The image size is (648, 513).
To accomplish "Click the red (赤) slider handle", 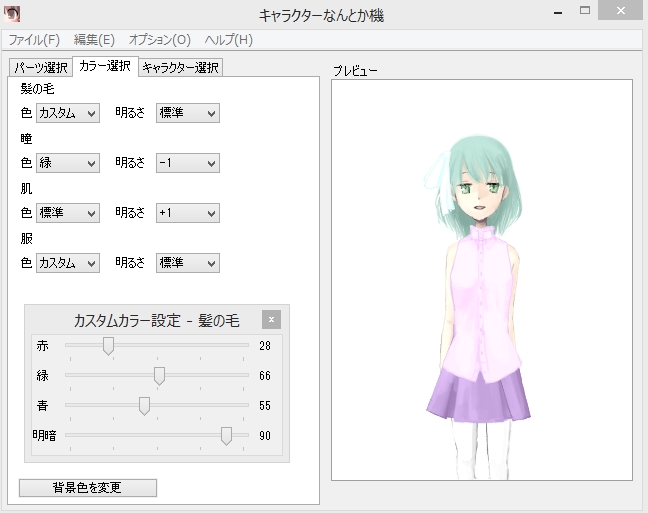I will pos(108,346).
